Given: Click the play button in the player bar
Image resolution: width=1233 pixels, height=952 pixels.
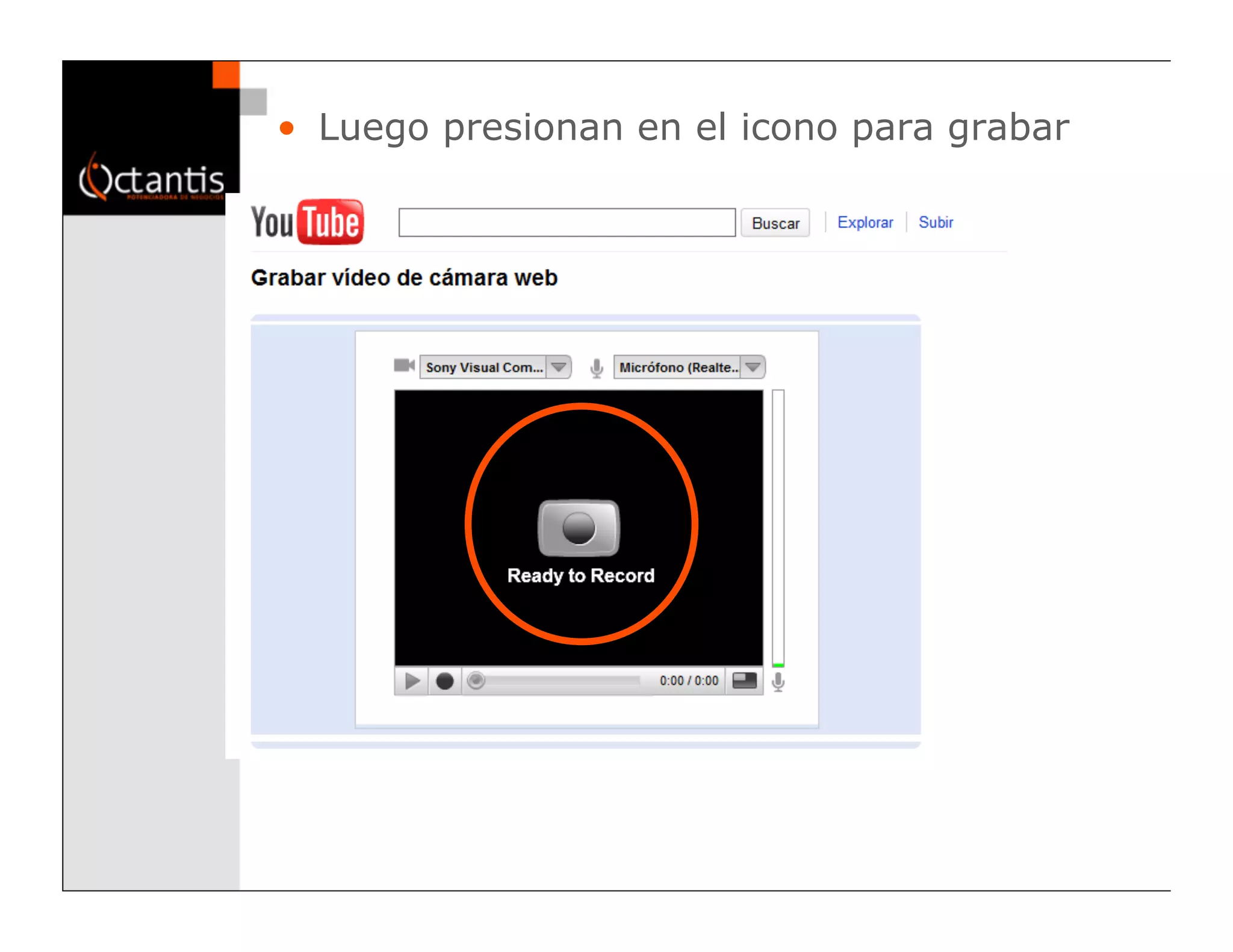Looking at the screenshot, I should [x=412, y=681].
